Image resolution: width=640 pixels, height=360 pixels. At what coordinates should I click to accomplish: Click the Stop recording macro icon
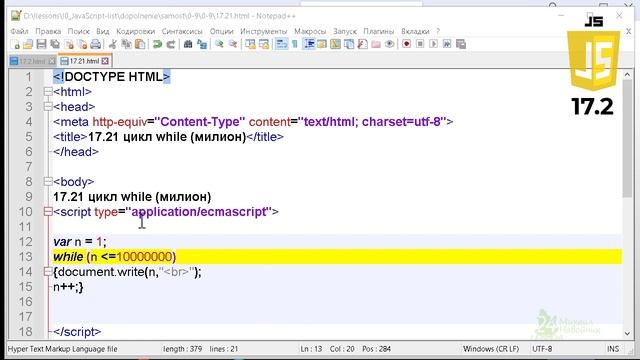[420, 44]
